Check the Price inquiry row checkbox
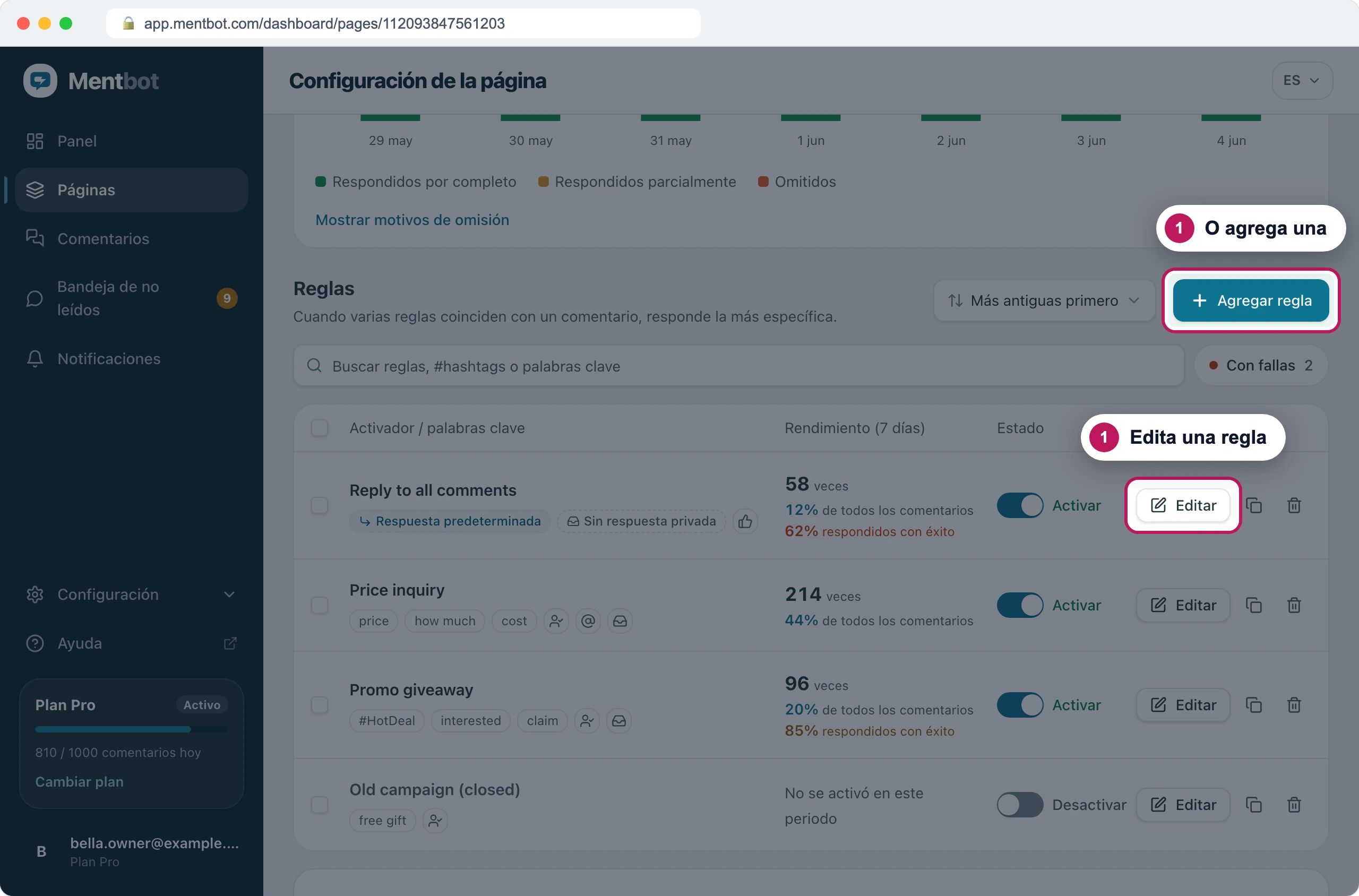The width and height of the screenshot is (1359, 896). click(320, 605)
